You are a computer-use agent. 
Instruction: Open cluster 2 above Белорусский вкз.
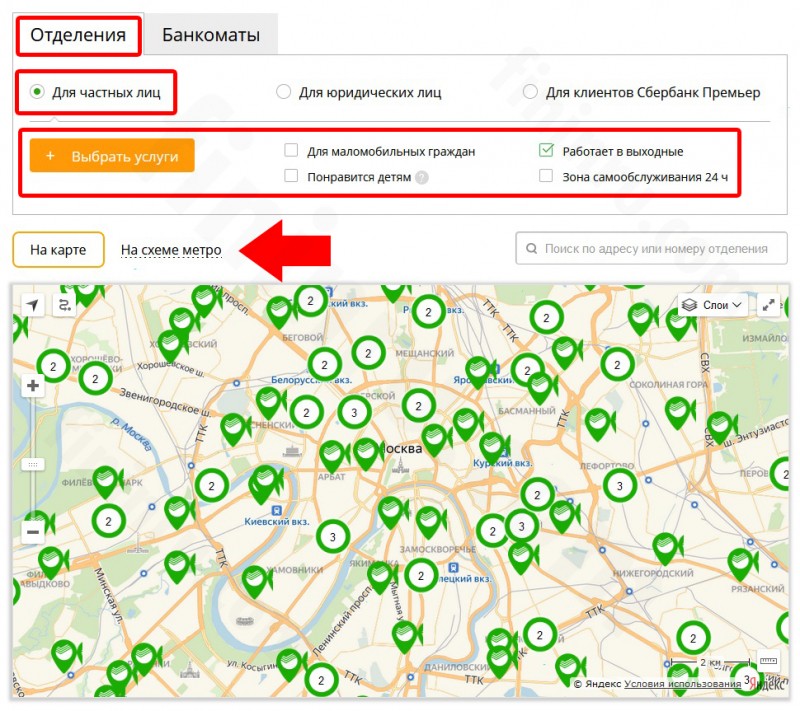pos(324,365)
